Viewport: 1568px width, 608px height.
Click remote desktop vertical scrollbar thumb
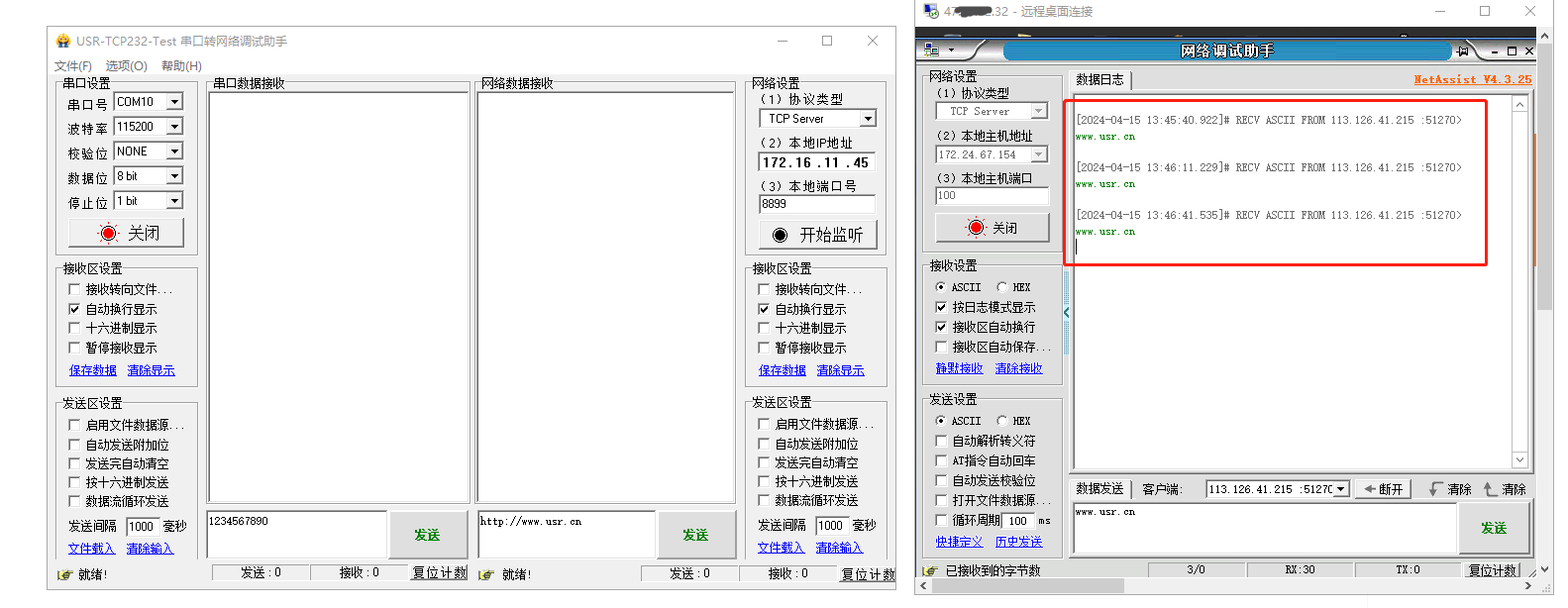click(x=1543, y=176)
